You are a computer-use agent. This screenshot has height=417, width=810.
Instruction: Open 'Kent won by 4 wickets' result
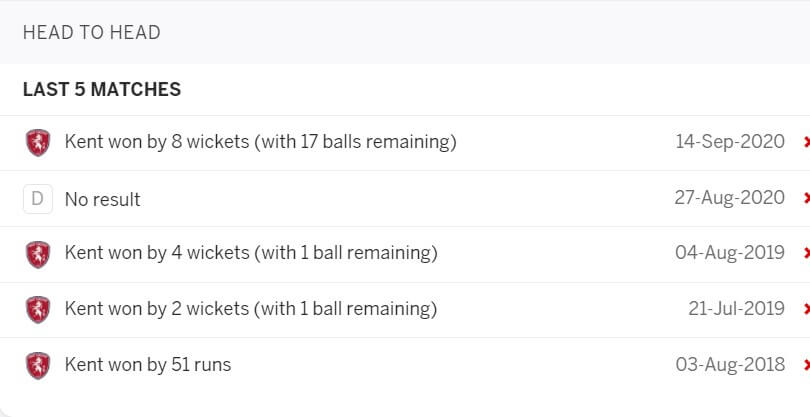point(251,253)
